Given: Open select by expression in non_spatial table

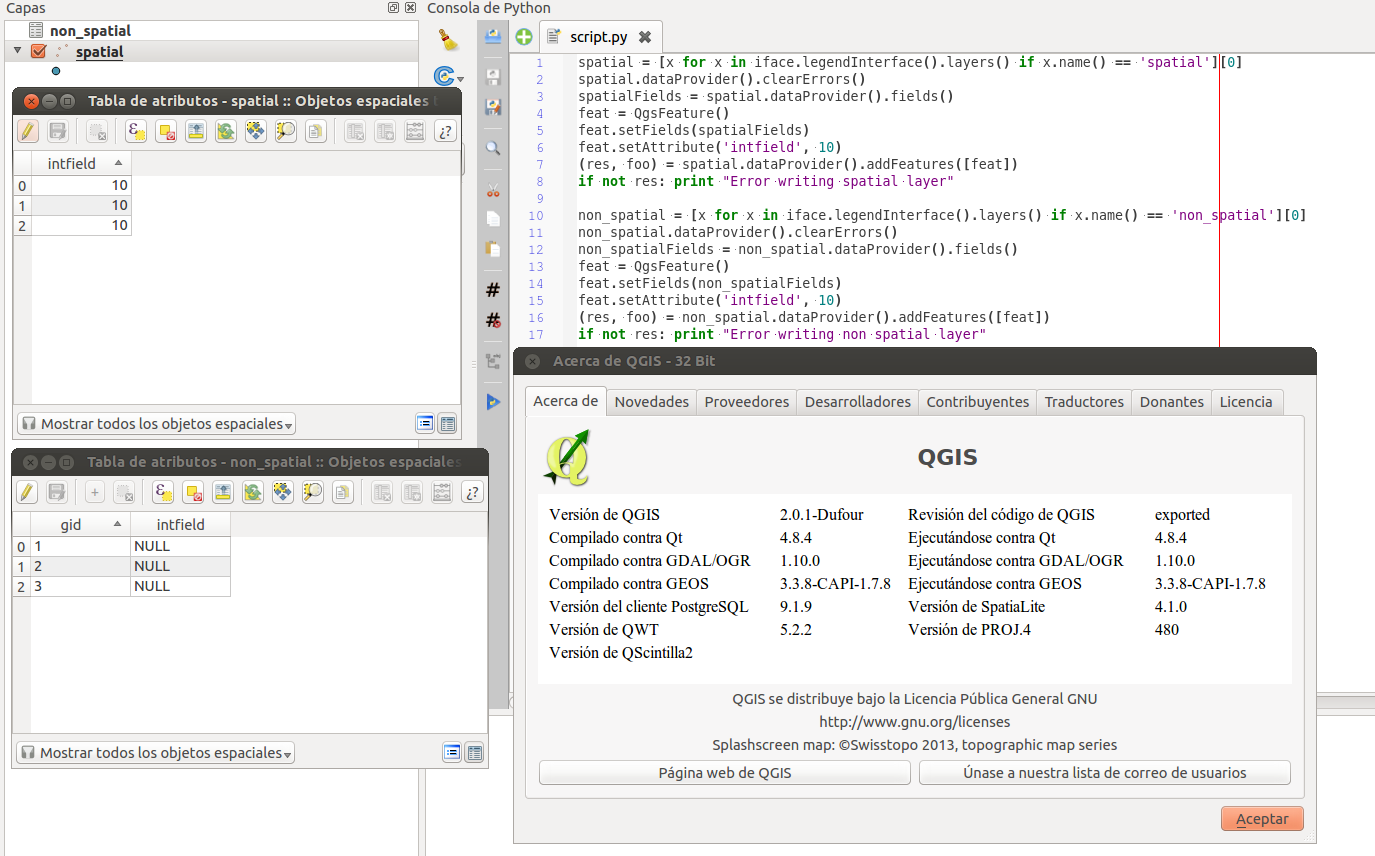Looking at the screenshot, I should click(163, 492).
